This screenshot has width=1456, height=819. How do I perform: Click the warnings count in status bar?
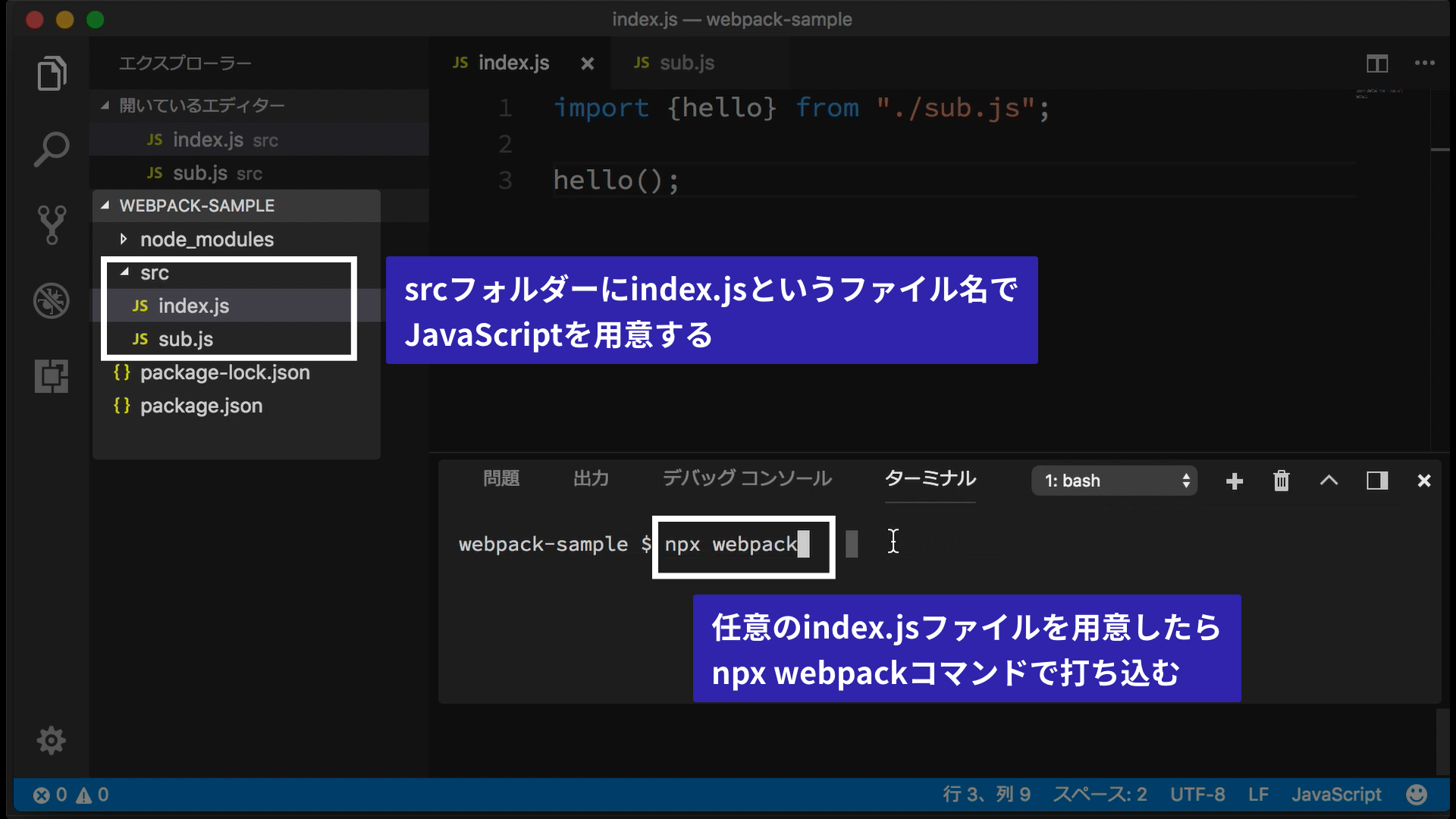(93, 795)
